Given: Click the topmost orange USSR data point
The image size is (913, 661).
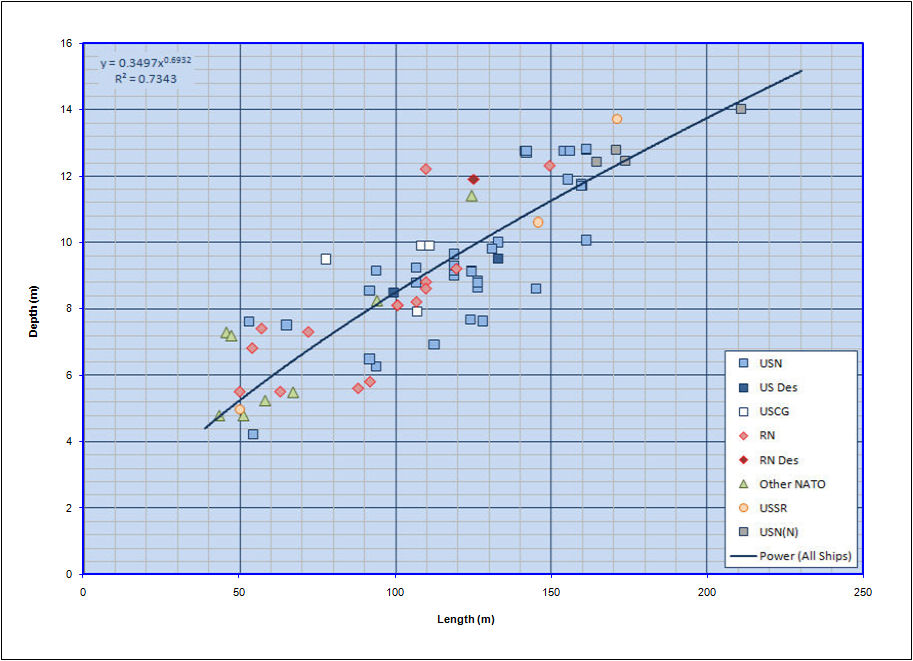Looking at the screenshot, I should [x=617, y=119].
